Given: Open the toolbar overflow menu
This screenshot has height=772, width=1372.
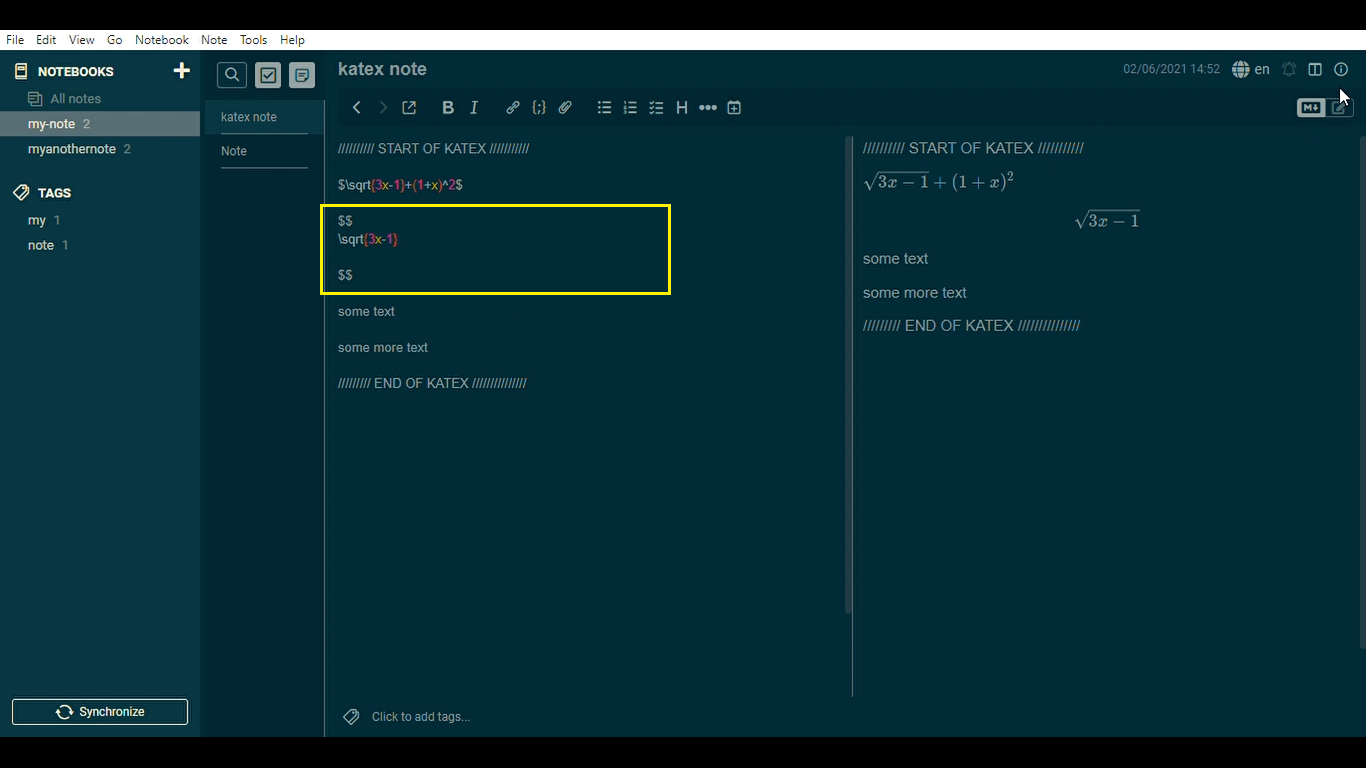Looking at the screenshot, I should 708,107.
